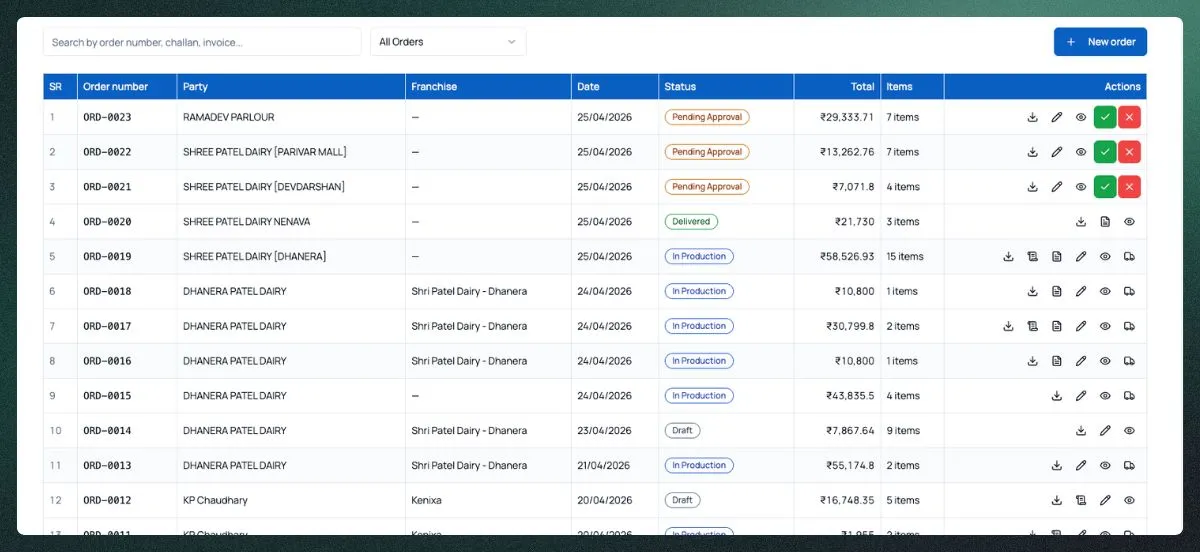Dispatch order ORD-0013 truck icon
The height and width of the screenshot is (552, 1200).
click(1129, 466)
